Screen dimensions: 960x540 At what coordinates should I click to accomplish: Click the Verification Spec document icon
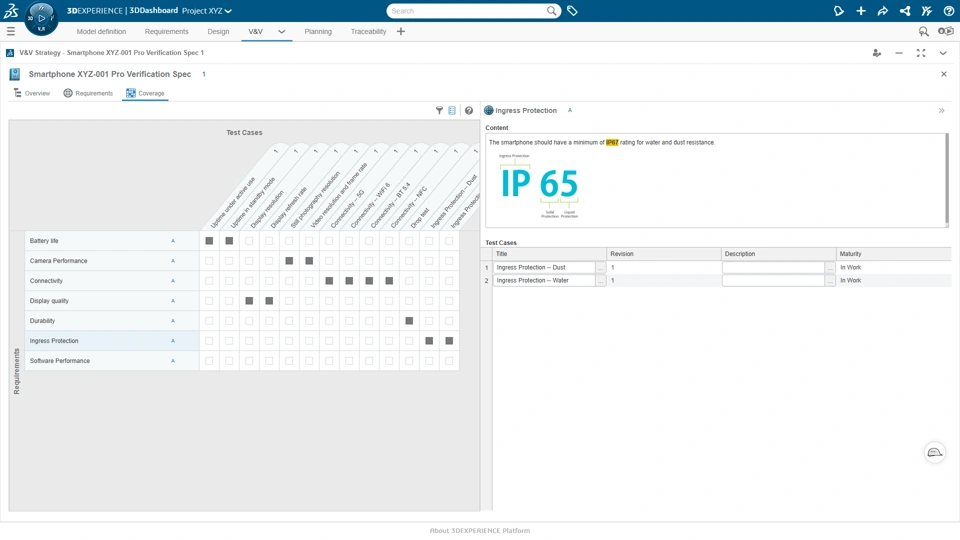[x=15, y=74]
